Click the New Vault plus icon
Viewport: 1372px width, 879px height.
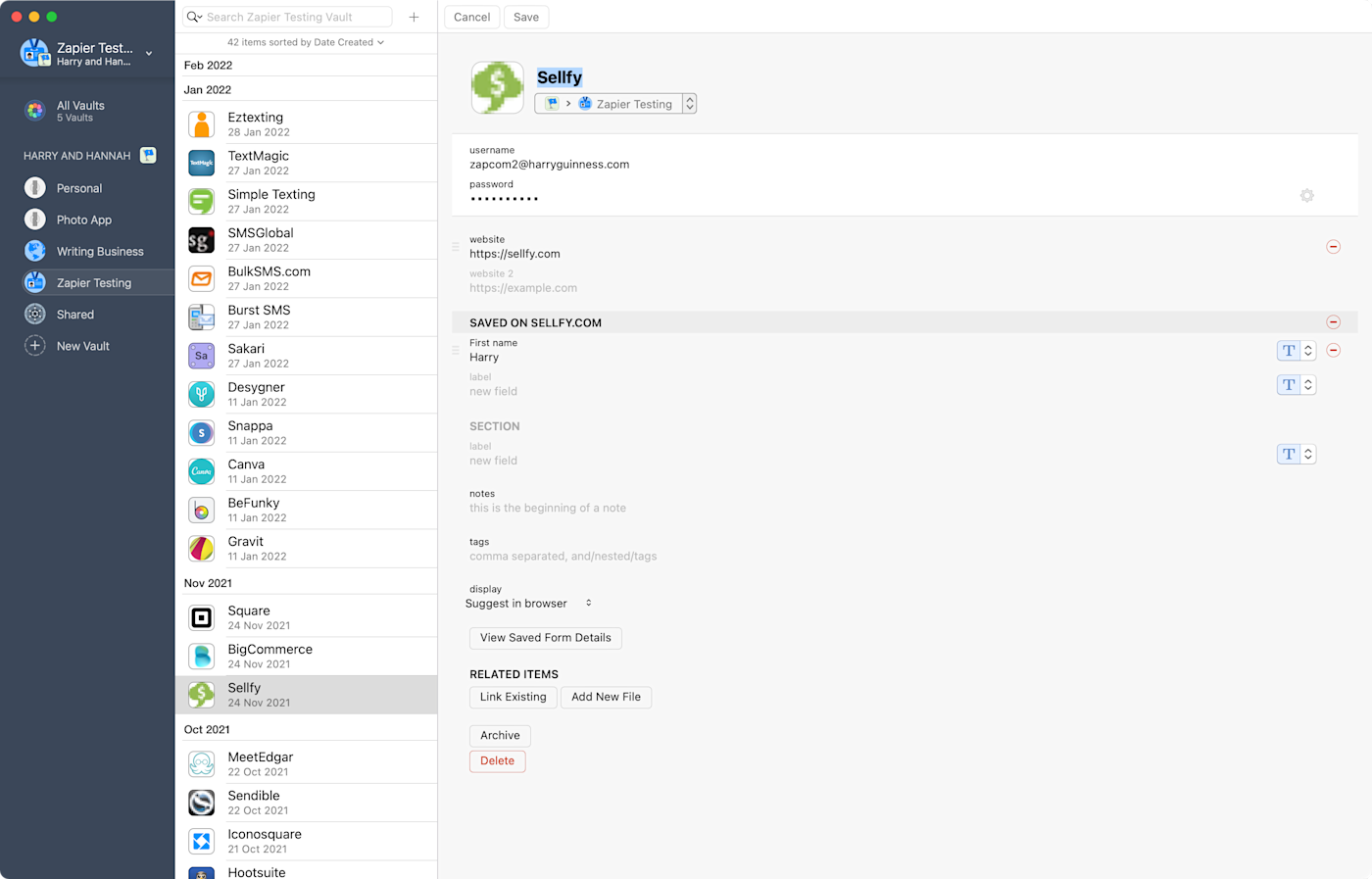[x=35, y=346]
